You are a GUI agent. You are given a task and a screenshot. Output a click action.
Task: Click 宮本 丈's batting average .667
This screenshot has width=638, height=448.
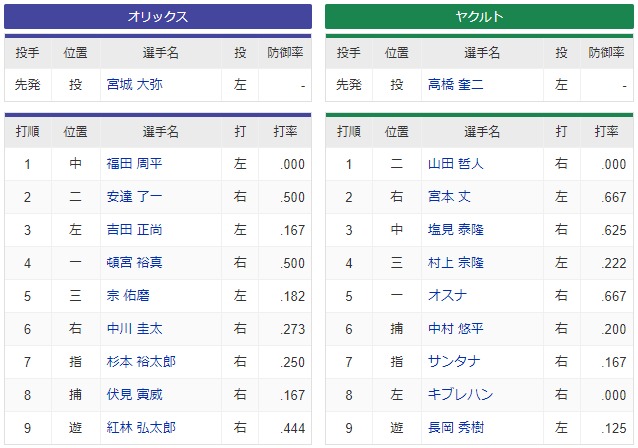614,197
